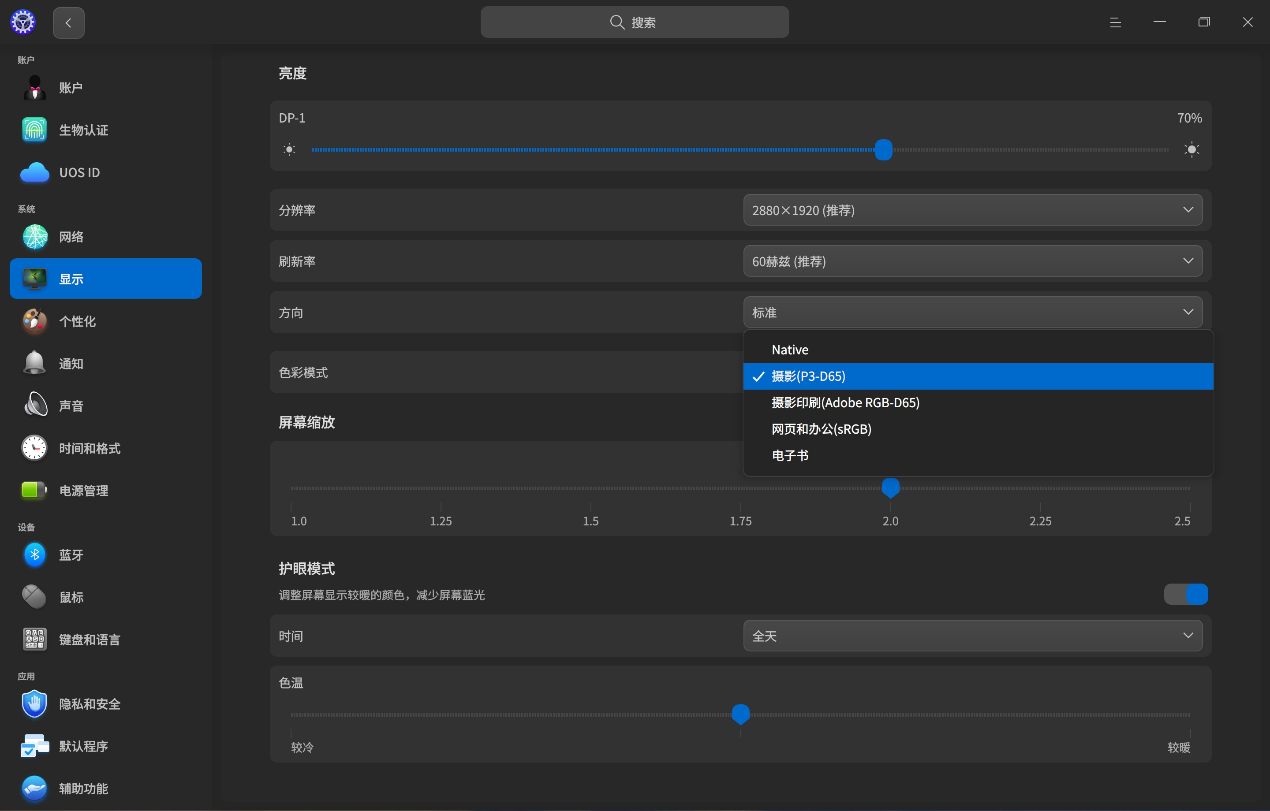Image resolution: width=1270 pixels, height=811 pixels.
Task: Open Account settings via its icon
Action: (x=35, y=88)
